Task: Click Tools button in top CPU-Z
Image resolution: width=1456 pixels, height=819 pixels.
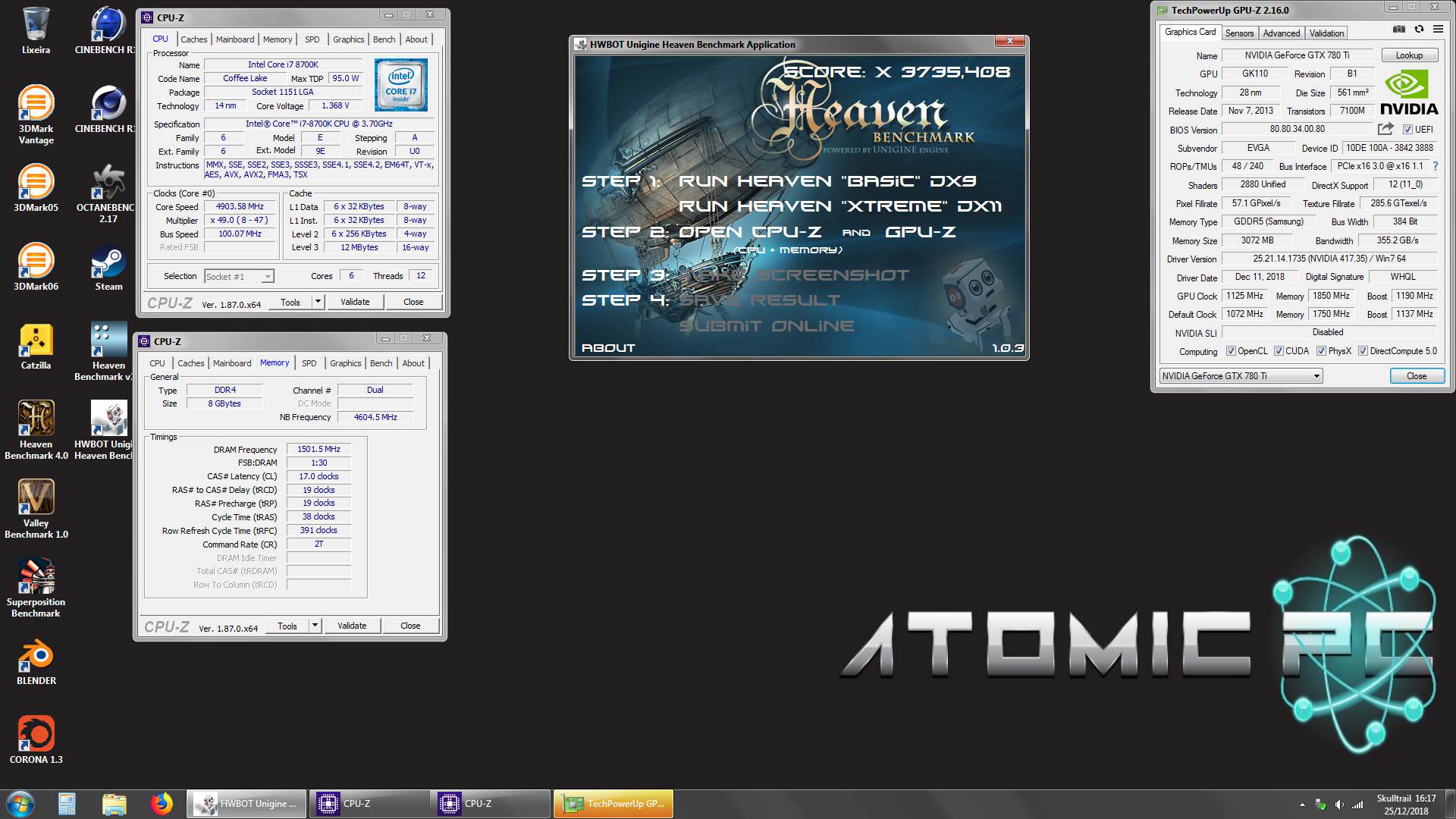Action: [290, 302]
